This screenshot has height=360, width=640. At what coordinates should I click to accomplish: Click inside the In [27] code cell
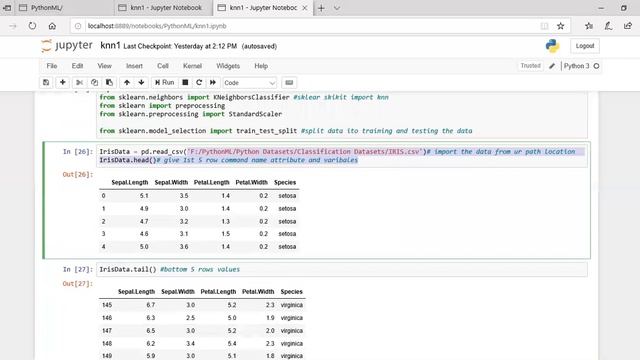342,269
